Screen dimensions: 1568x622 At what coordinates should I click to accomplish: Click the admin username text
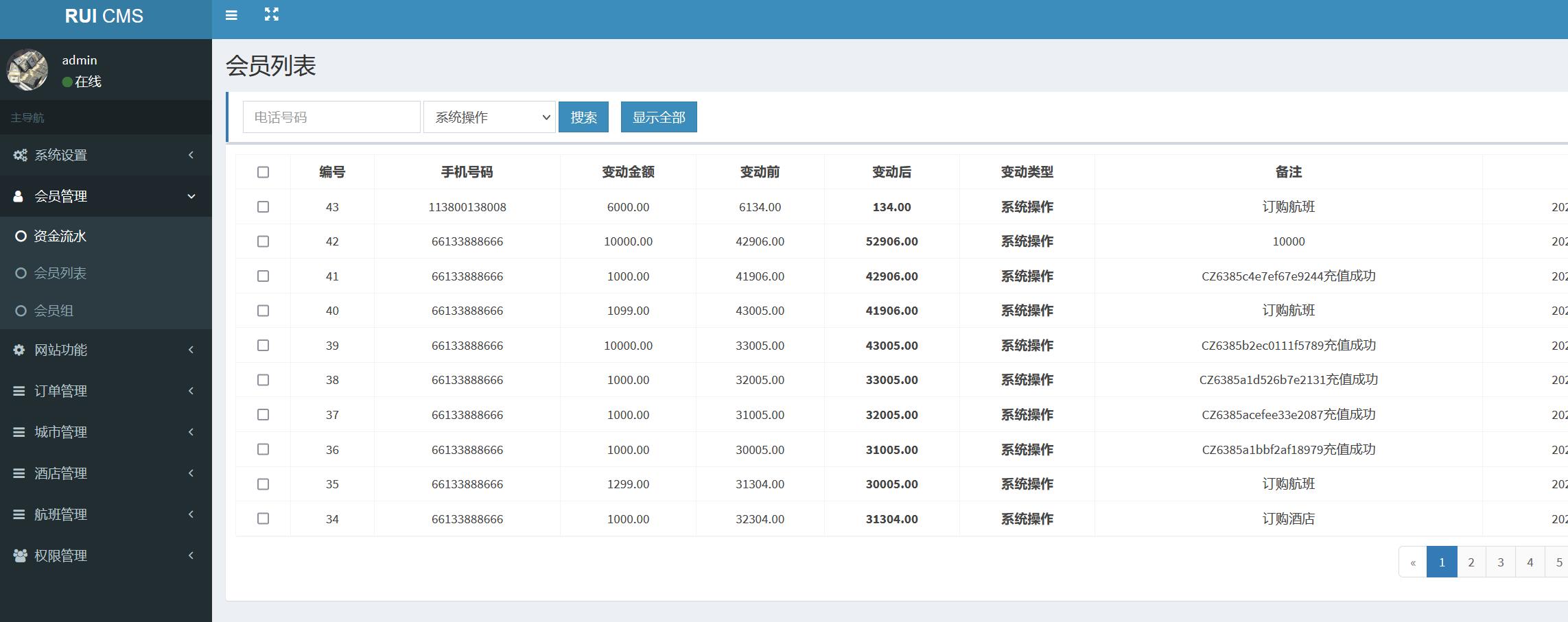[80, 60]
